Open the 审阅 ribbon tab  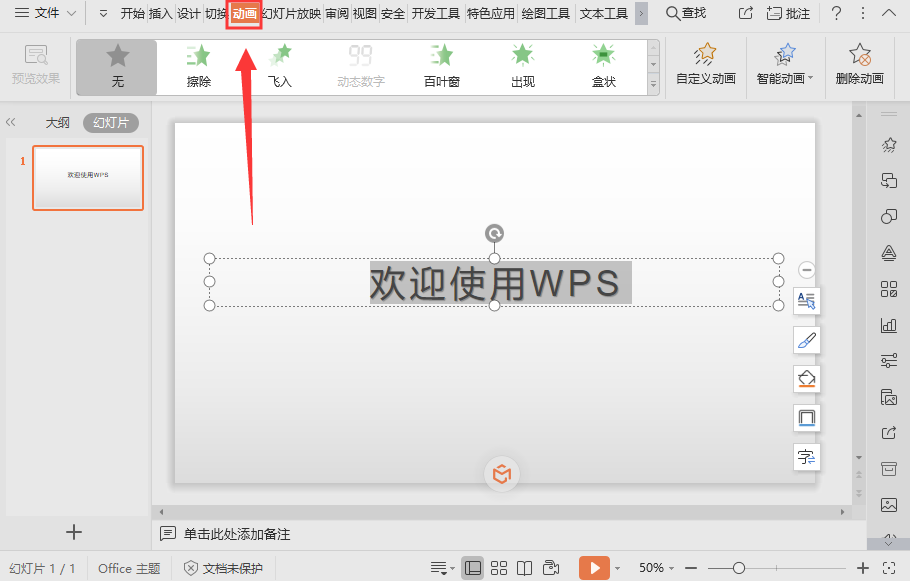point(337,13)
